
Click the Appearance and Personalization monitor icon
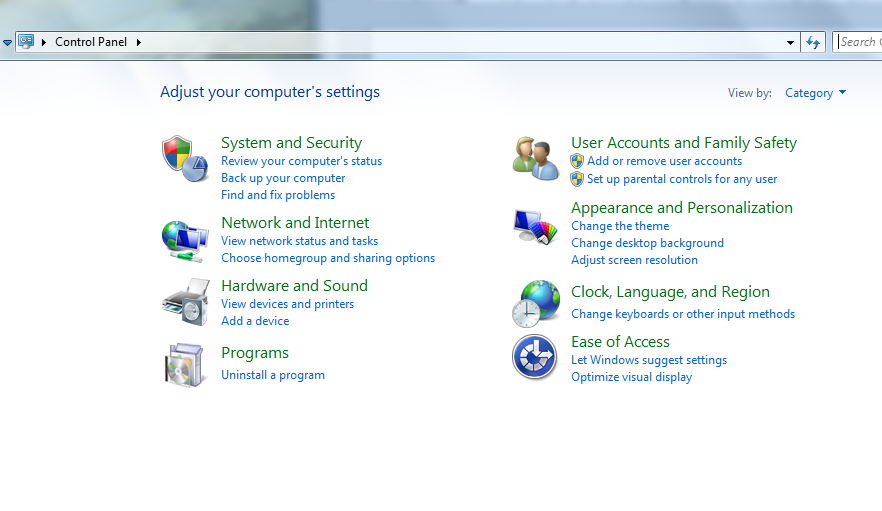(x=535, y=227)
